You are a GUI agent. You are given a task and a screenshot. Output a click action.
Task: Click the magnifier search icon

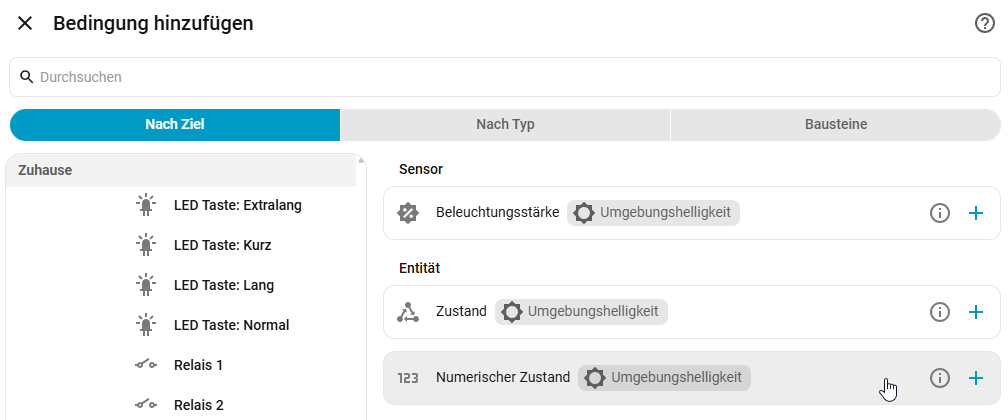tap(26, 77)
